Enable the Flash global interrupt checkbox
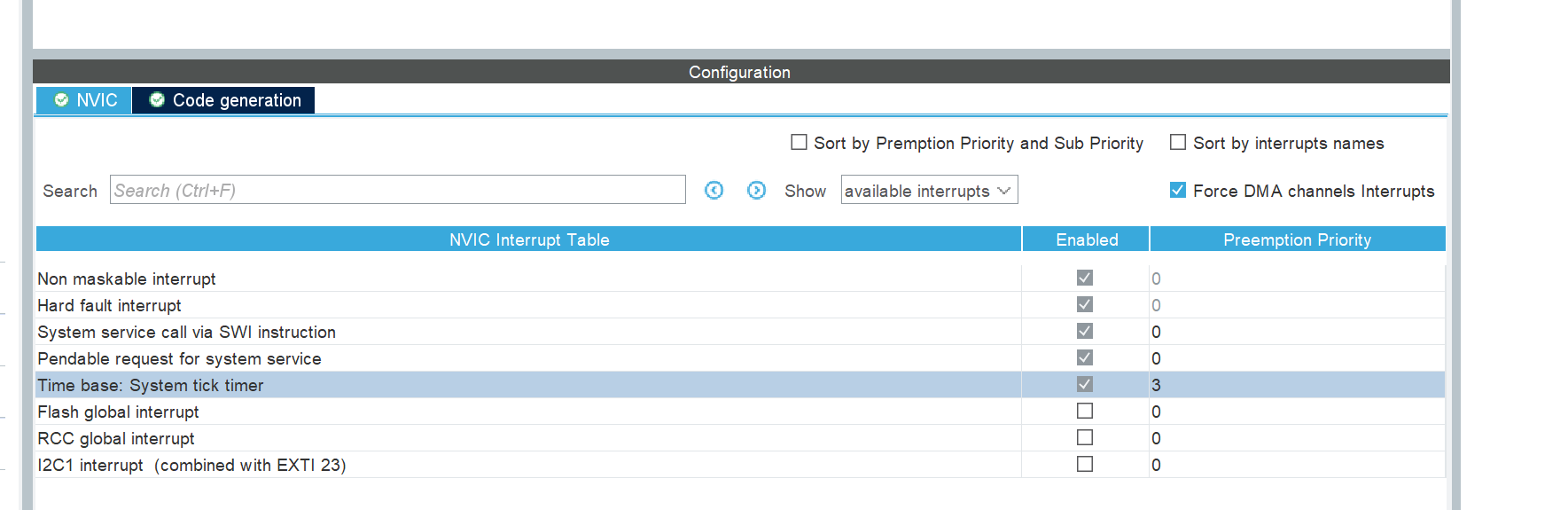 [x=1084, y=412]
